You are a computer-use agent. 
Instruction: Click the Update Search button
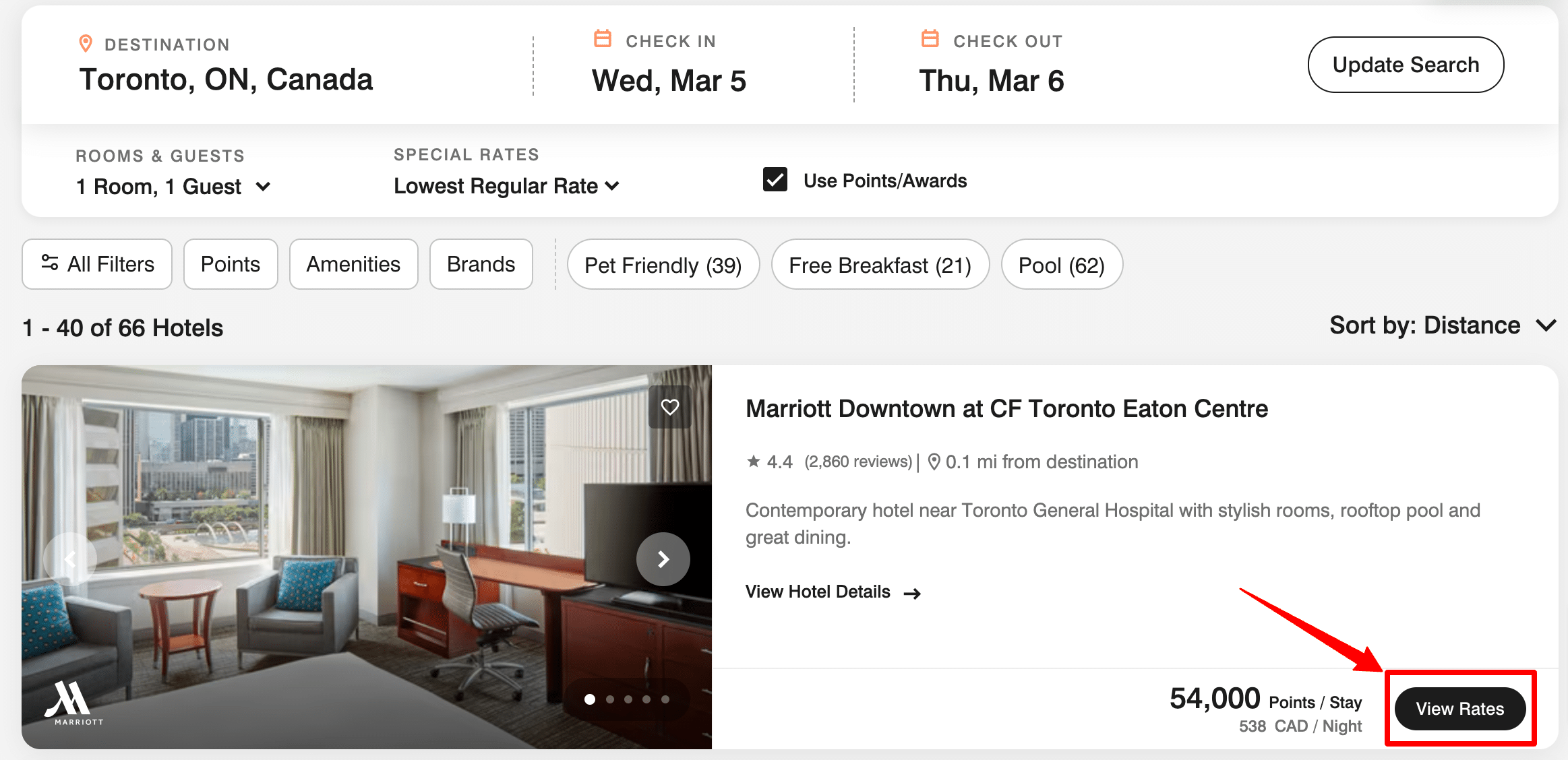click(x=1406, y=65)
